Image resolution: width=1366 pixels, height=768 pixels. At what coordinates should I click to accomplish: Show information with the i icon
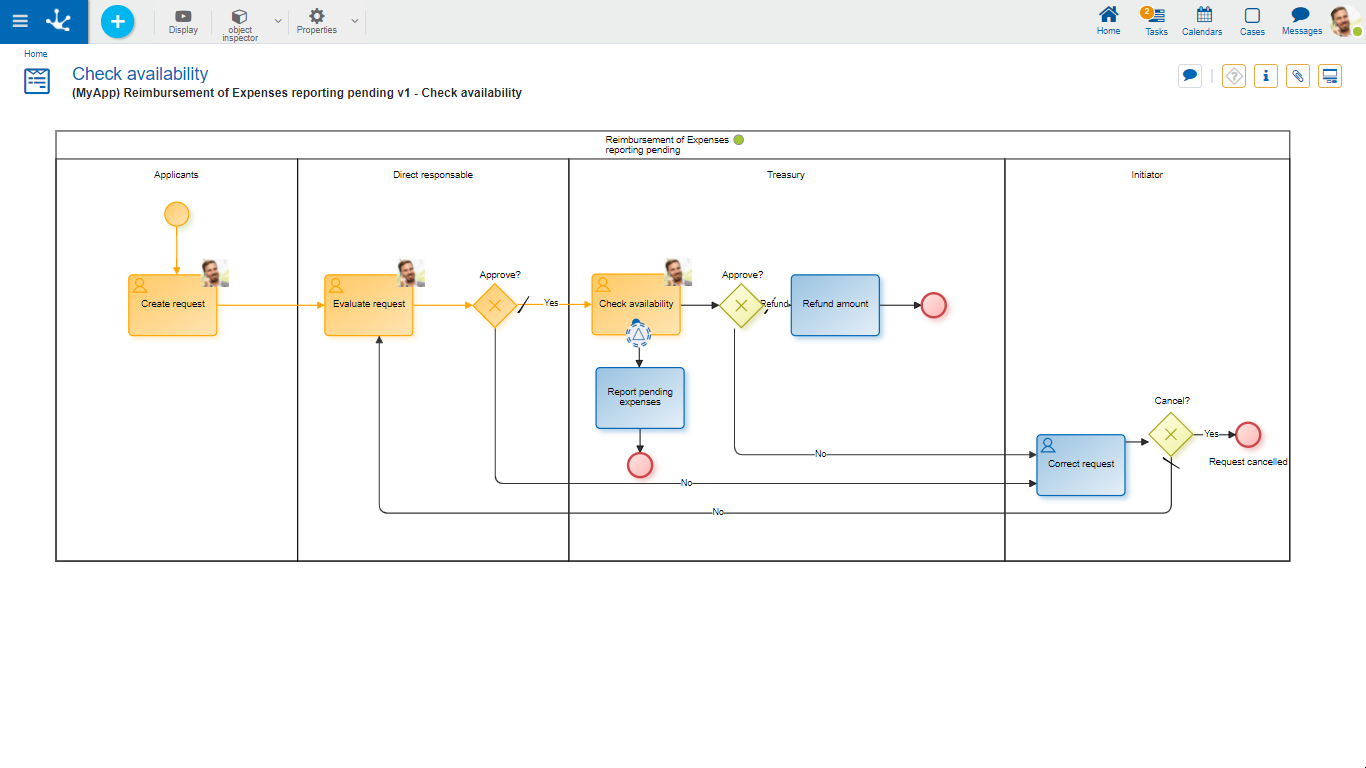1266,76
